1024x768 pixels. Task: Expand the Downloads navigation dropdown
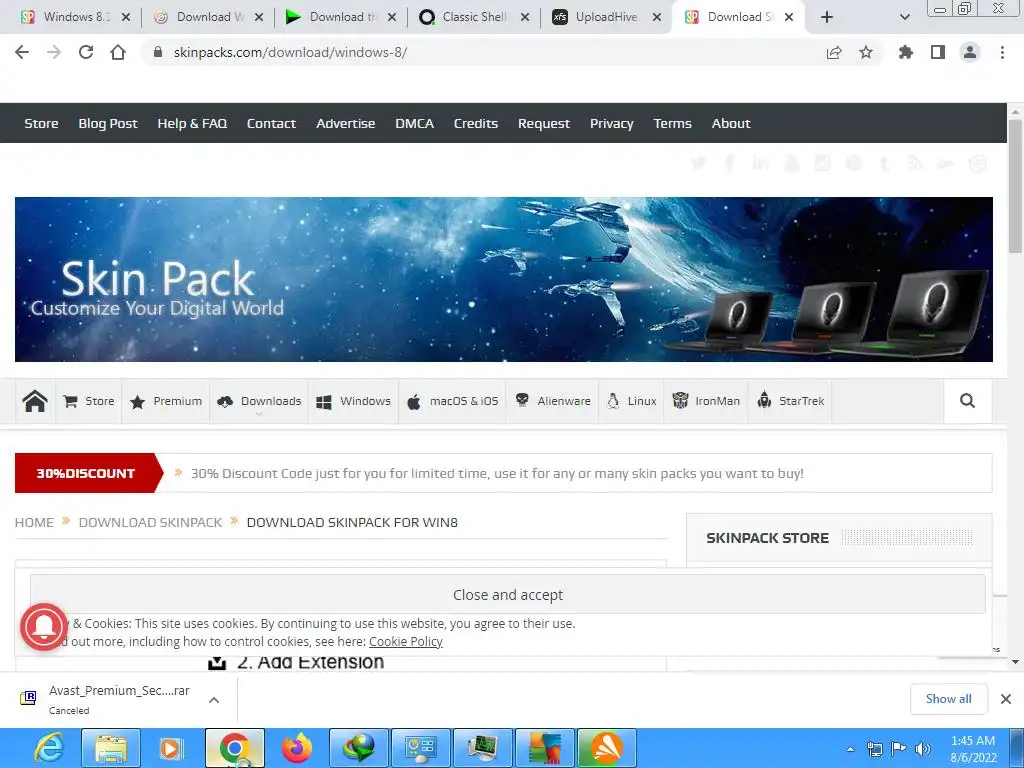259,401
